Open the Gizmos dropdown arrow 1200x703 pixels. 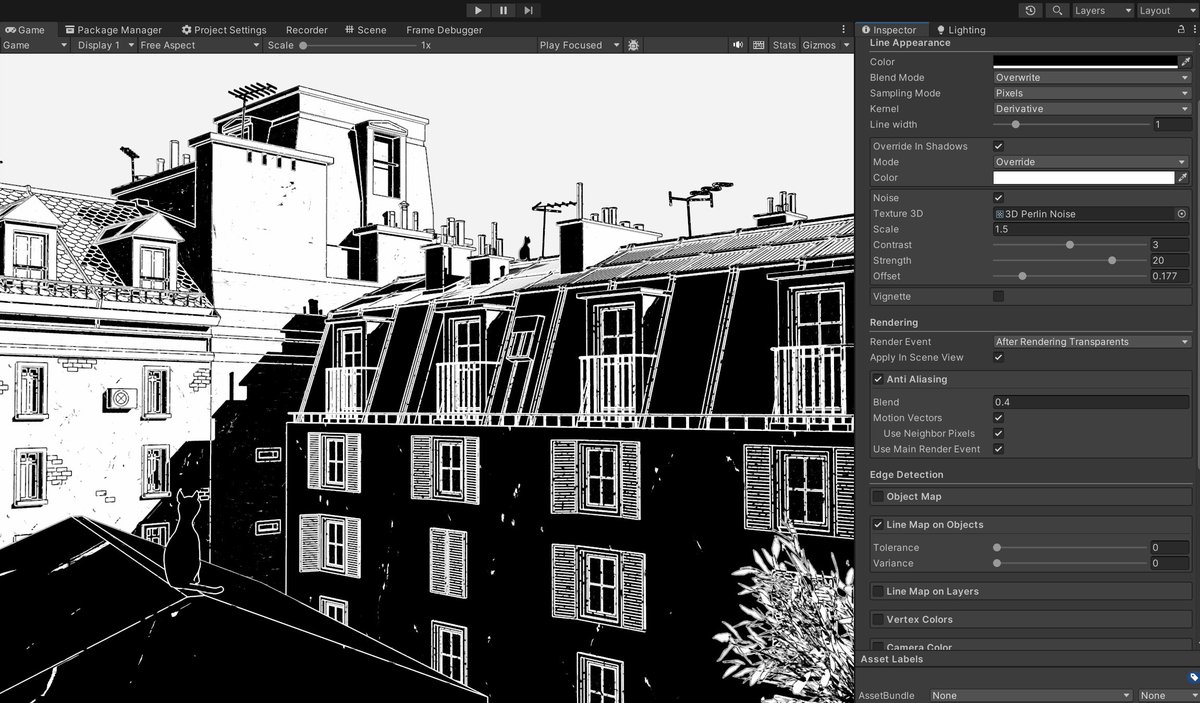846,45
